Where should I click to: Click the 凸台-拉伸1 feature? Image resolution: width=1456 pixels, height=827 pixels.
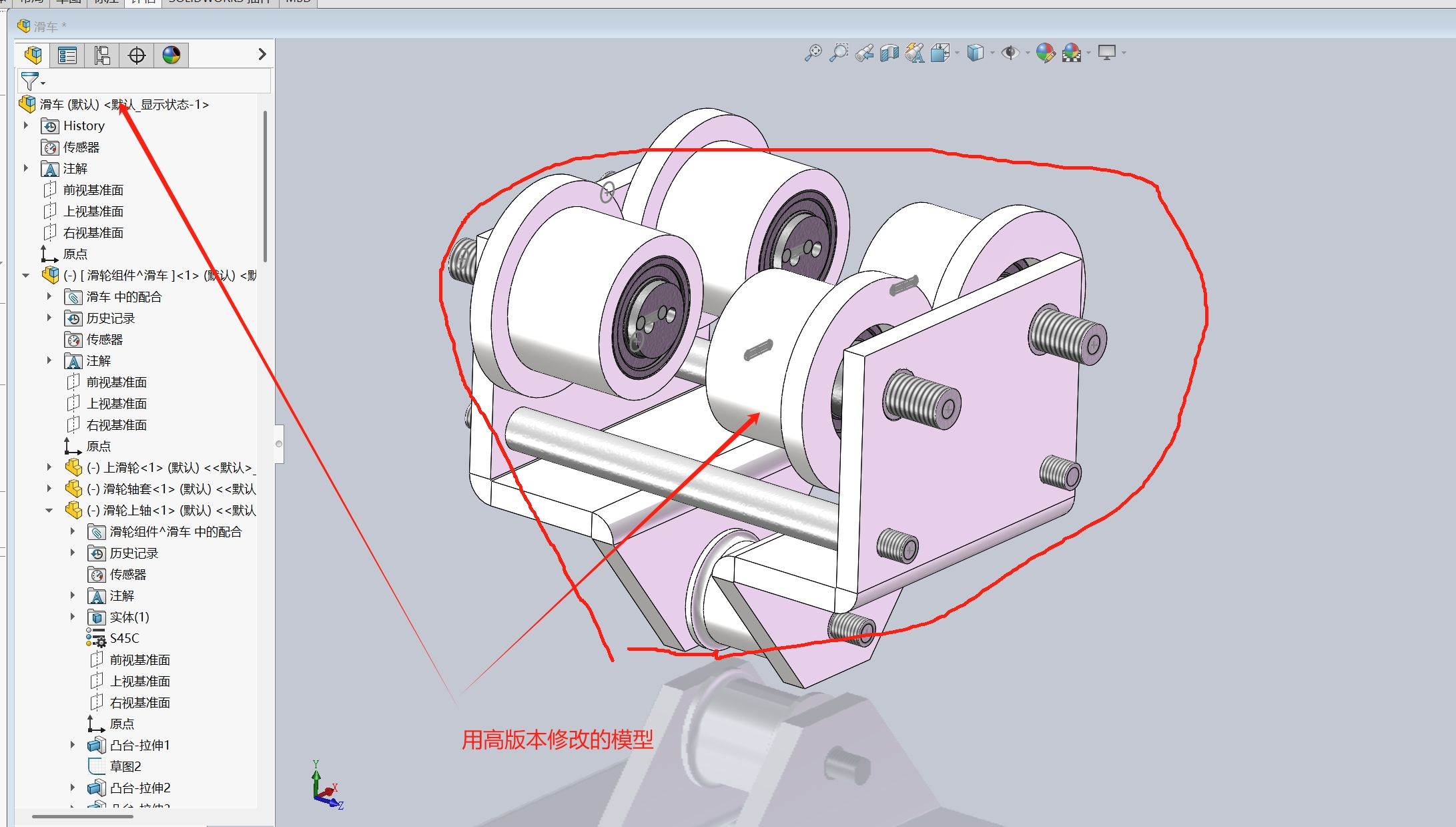pyautogui.click(x=139, y=746)
